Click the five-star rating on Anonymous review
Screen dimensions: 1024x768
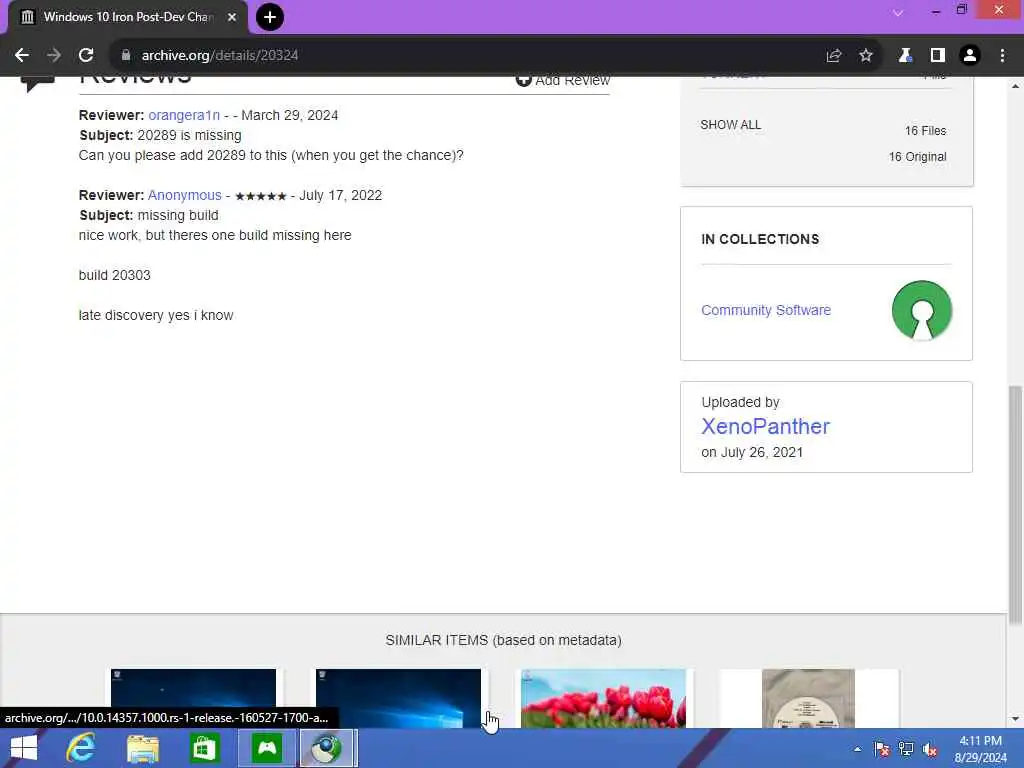[261, 196]
